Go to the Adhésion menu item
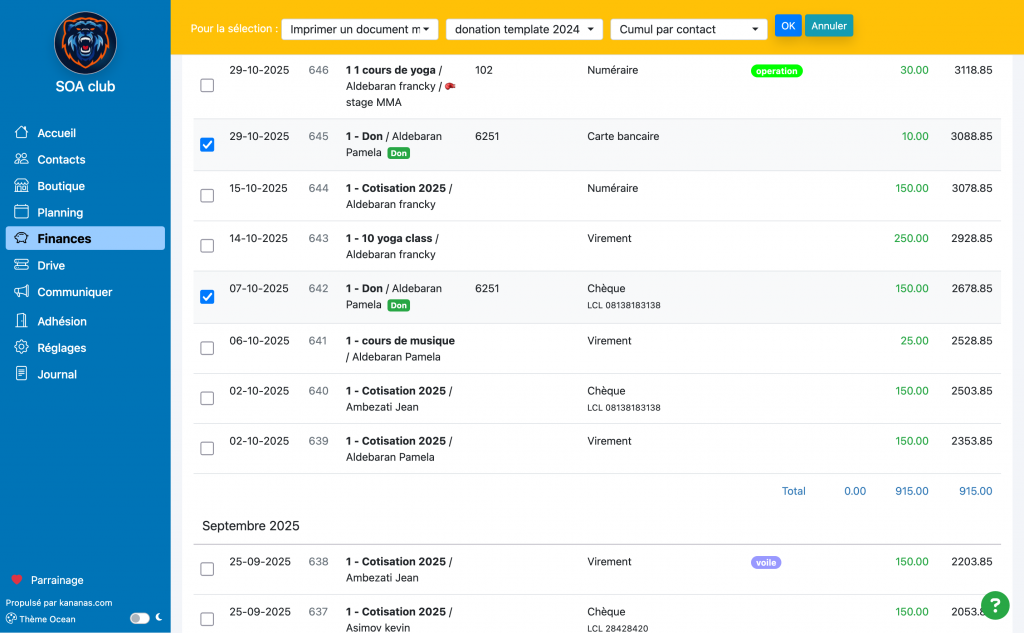The width and height of the screenshot is (1024, 633). coord(62,321)
